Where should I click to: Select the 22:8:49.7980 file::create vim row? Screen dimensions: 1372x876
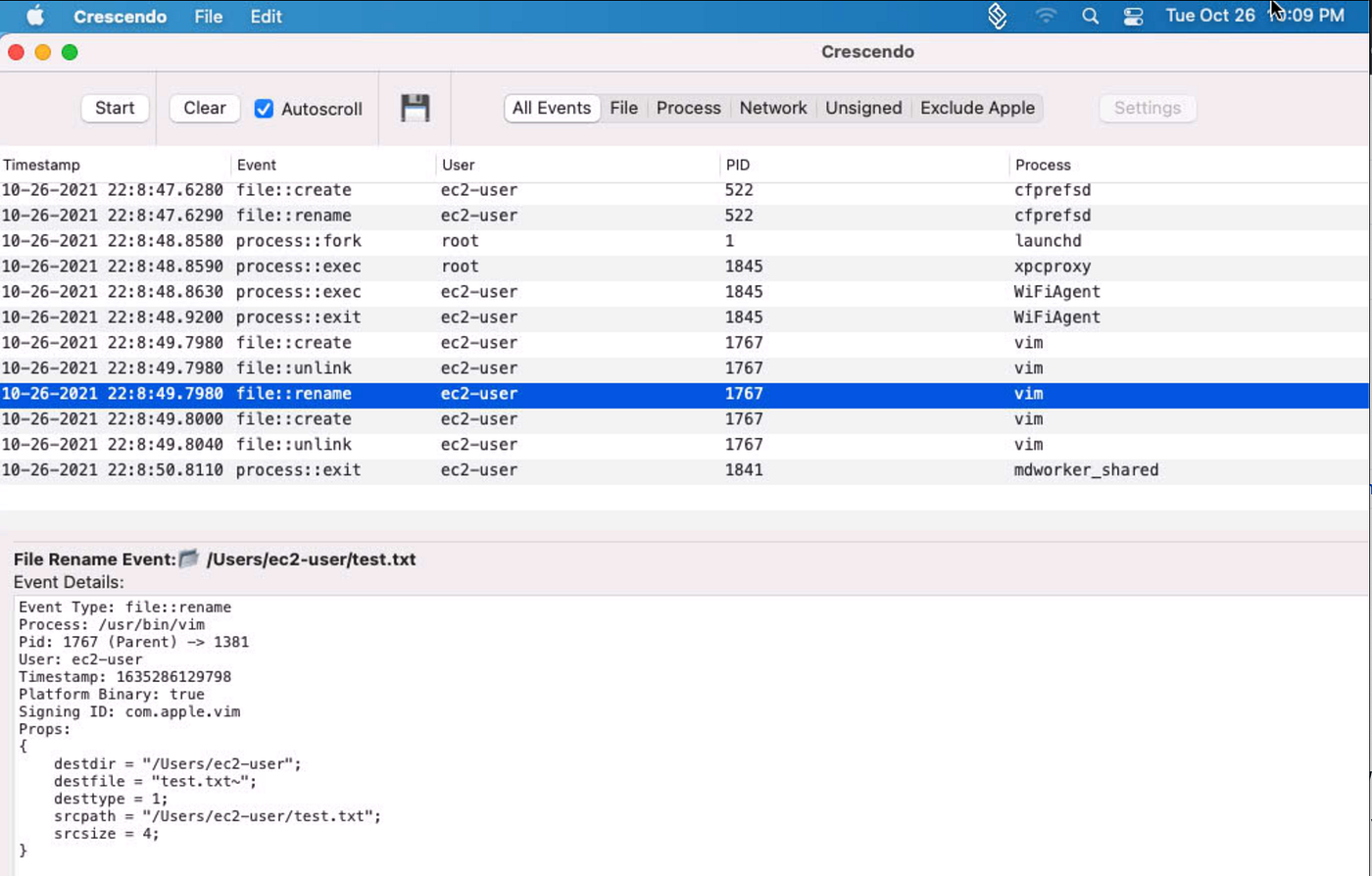(x=686, y=343)
